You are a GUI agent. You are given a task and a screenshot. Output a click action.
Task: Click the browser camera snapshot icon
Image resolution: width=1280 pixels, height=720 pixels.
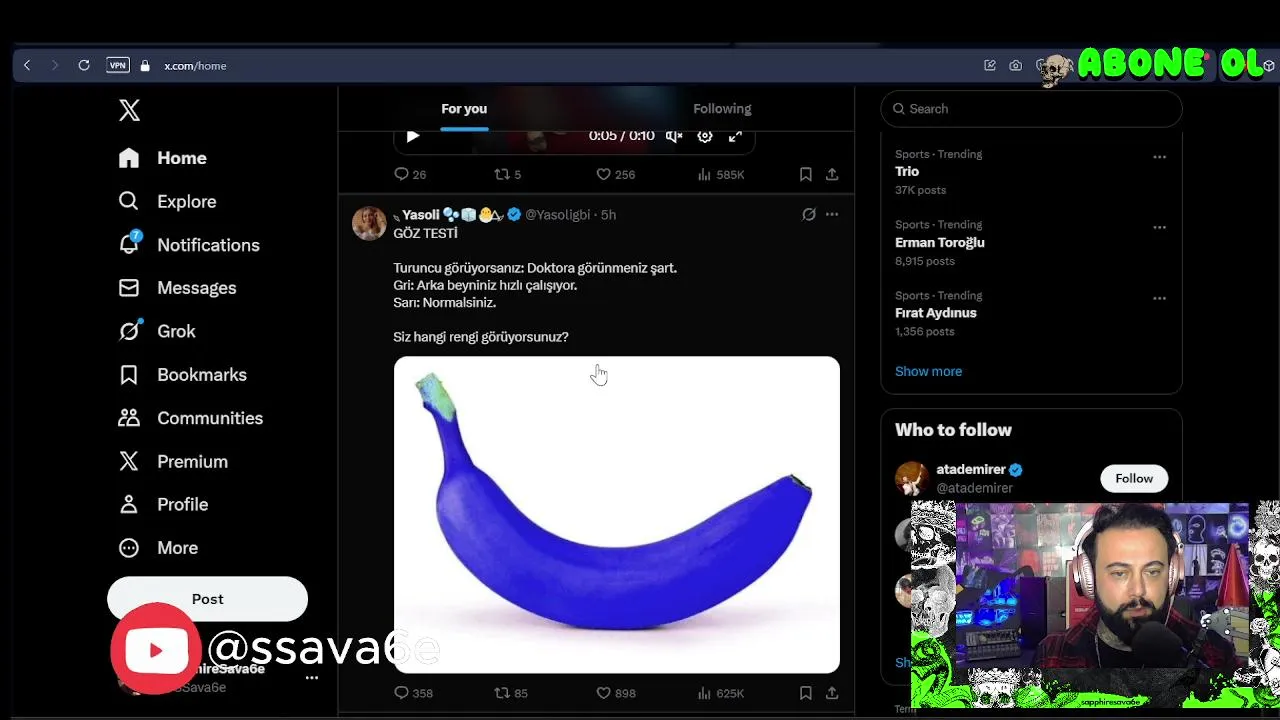point(1016,65)
